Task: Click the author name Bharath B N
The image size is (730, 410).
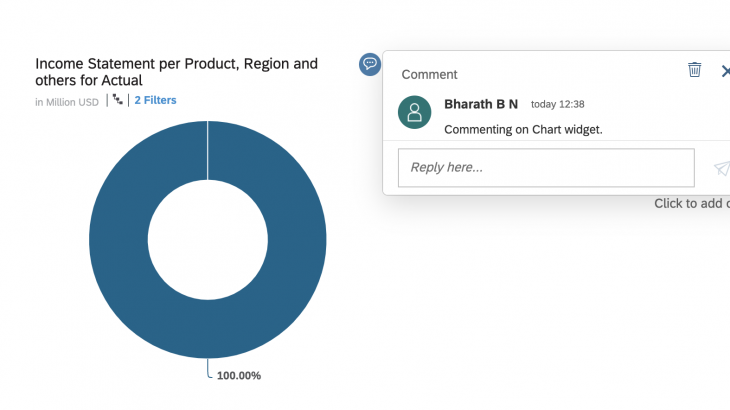Action: pos(481,104)
